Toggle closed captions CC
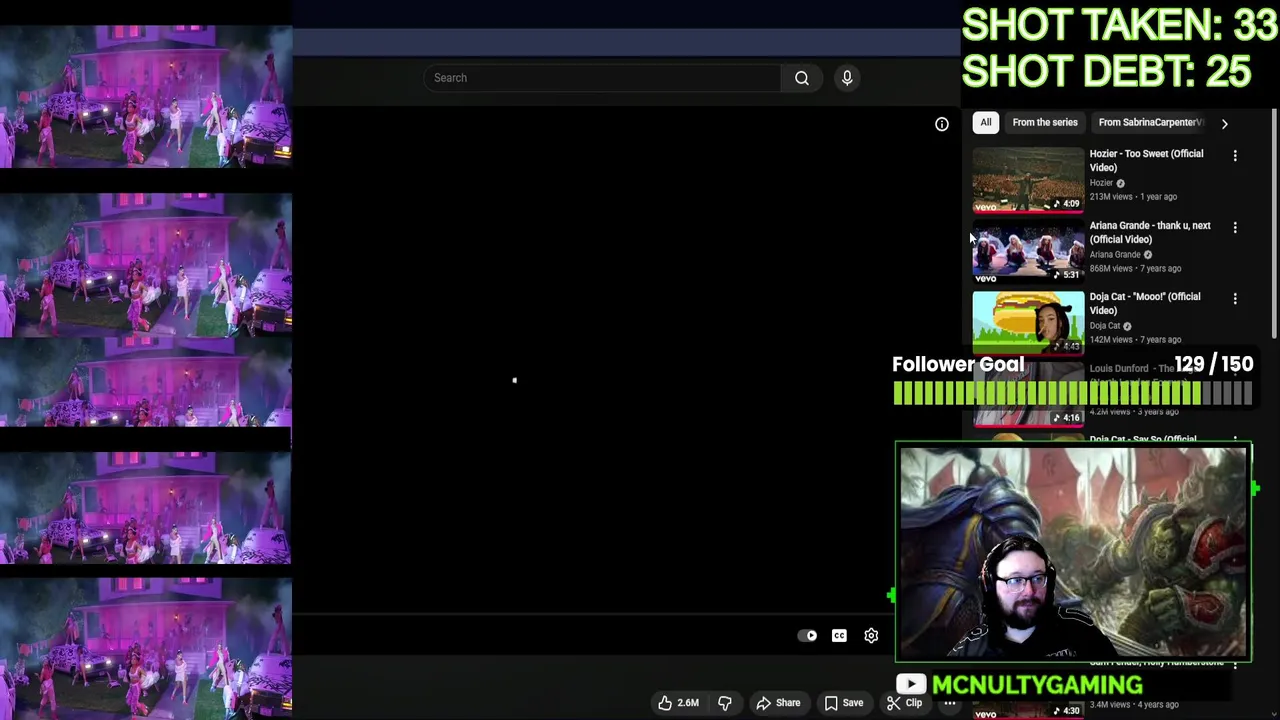The width and height of the screenshot is (1280, 720). click(839, 636)
